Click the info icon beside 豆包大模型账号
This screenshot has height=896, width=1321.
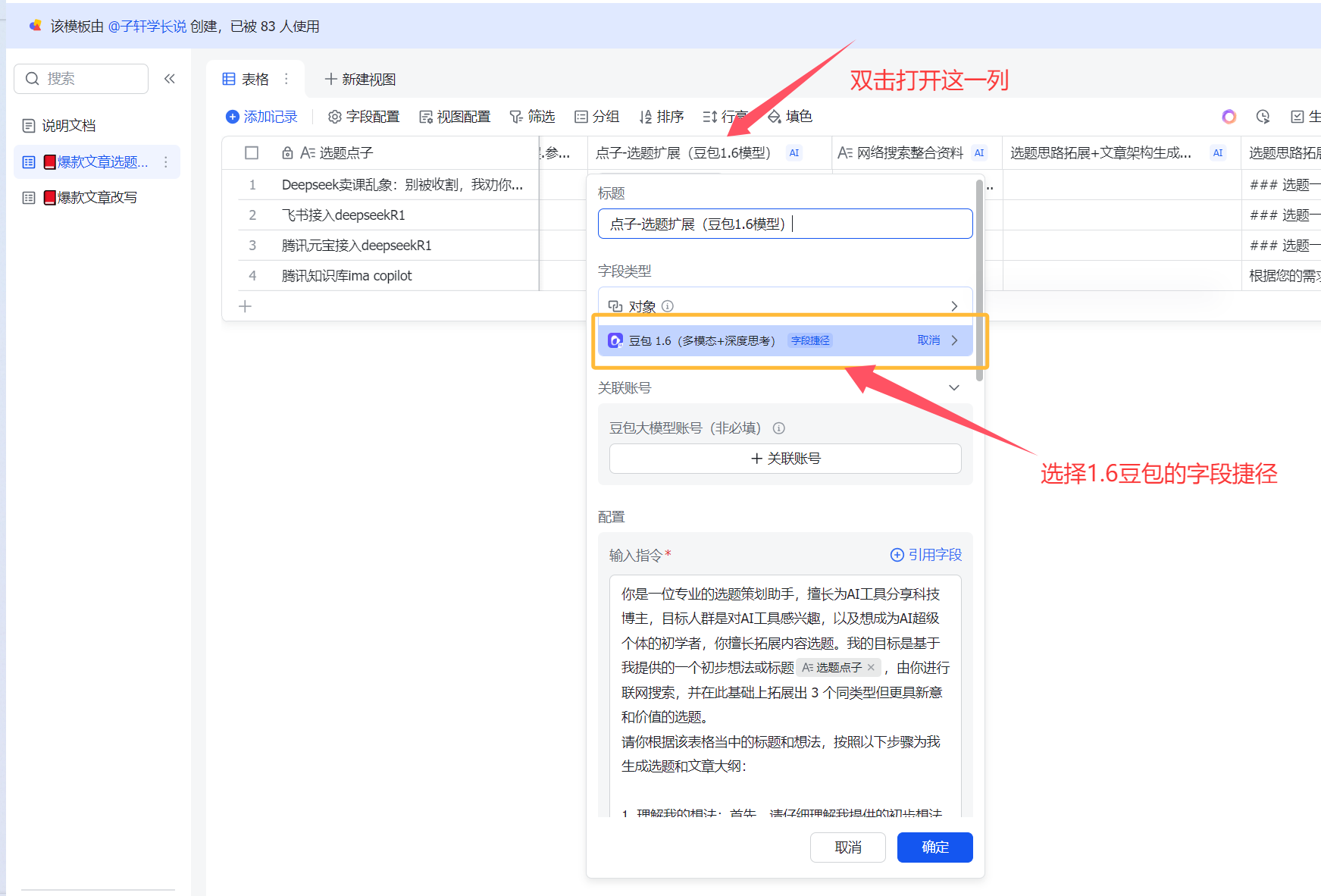(778, 428)
